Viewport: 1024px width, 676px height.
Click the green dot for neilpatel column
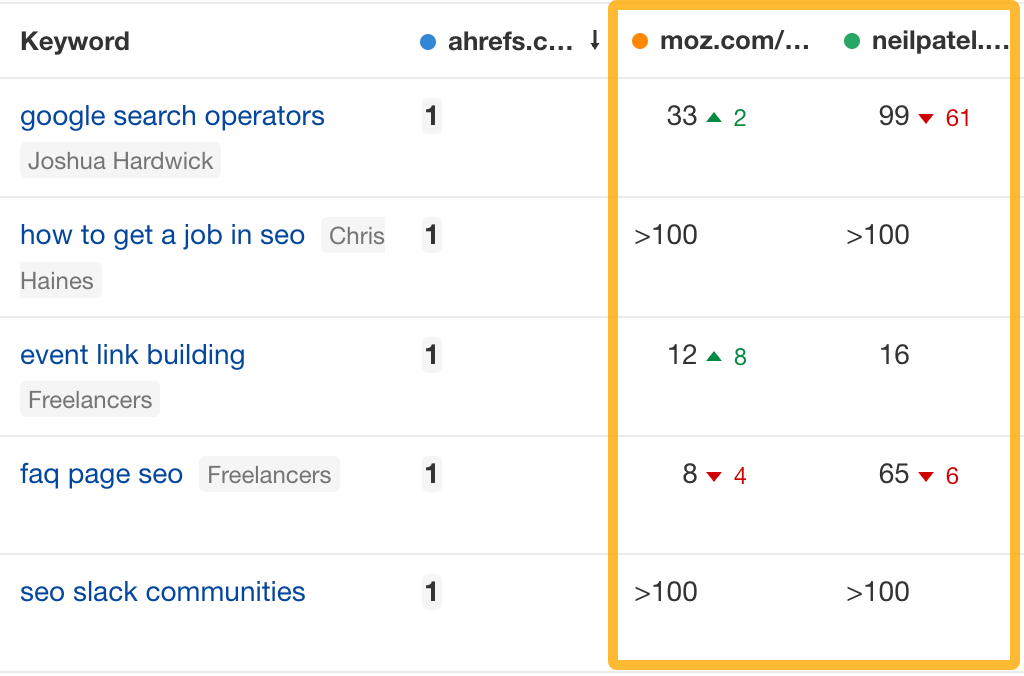coord(852,42)
